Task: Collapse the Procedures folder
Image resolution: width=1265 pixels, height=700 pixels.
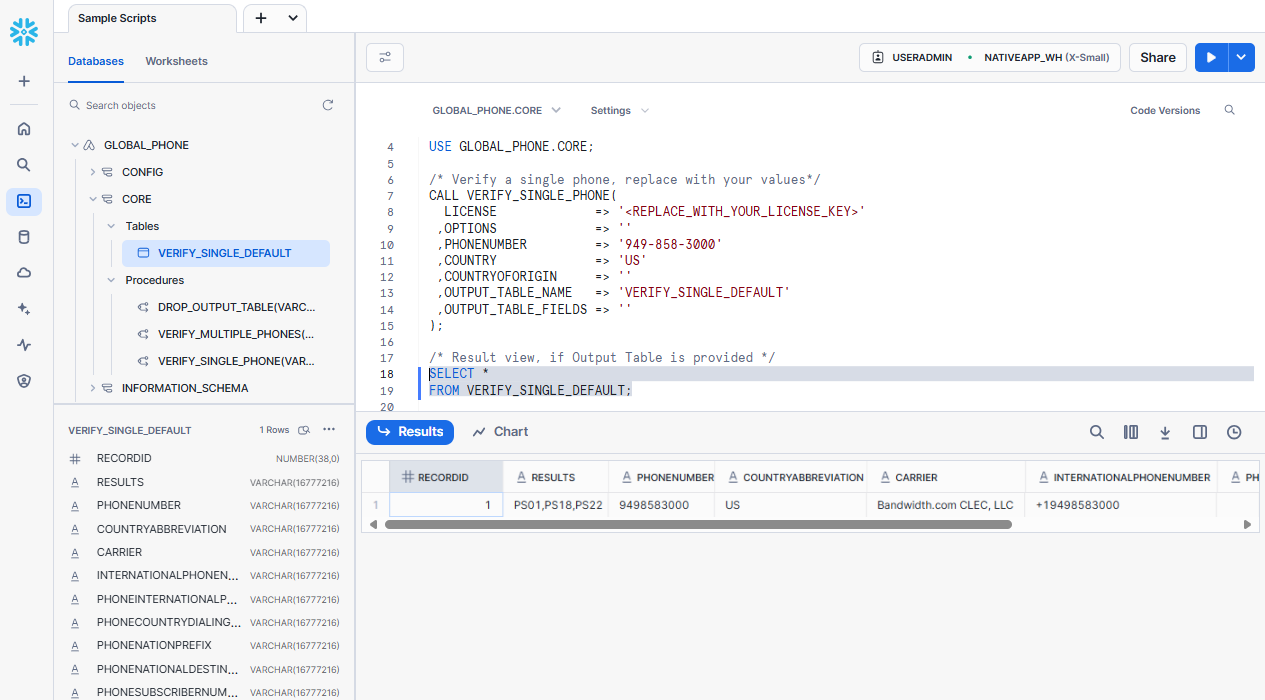Action: click(x=111, y=280)
